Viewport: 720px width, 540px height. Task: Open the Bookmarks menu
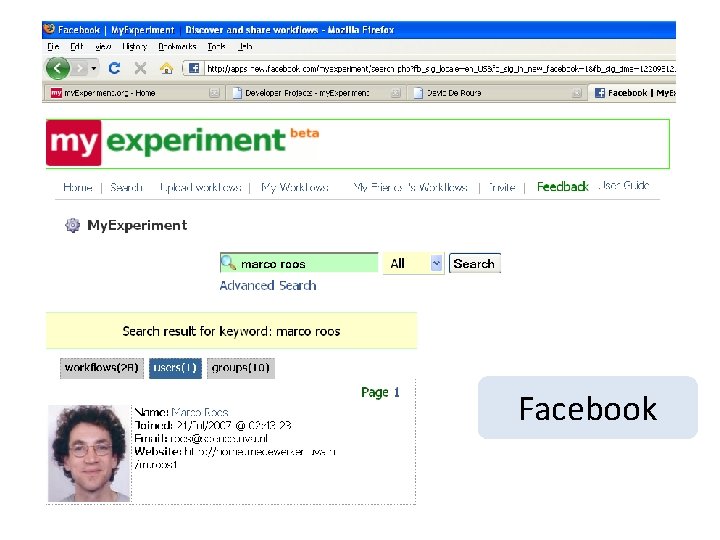(177, 46)
